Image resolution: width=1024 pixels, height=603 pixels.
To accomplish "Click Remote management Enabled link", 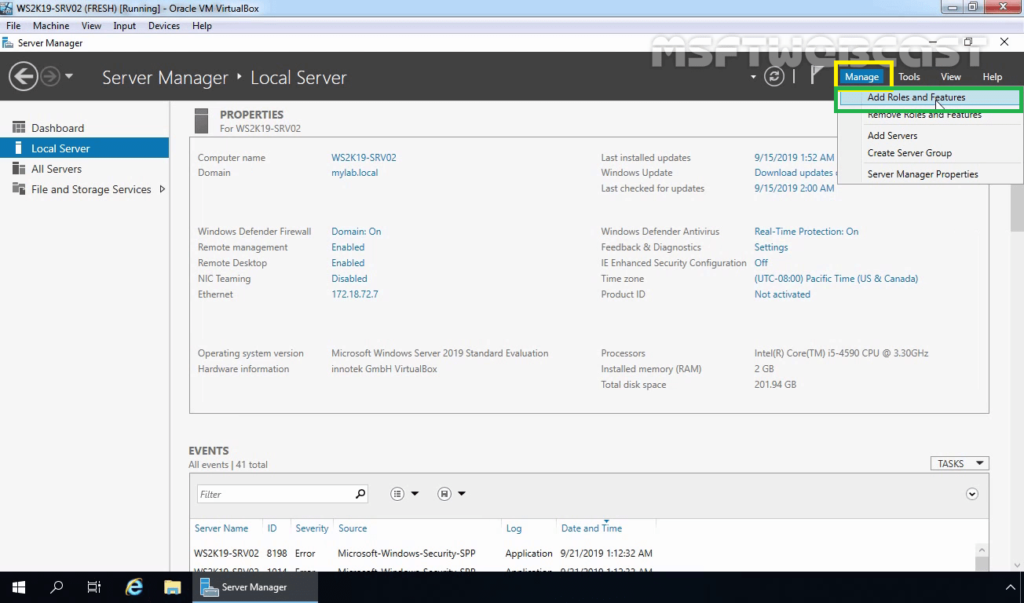I will pos(347,247).
